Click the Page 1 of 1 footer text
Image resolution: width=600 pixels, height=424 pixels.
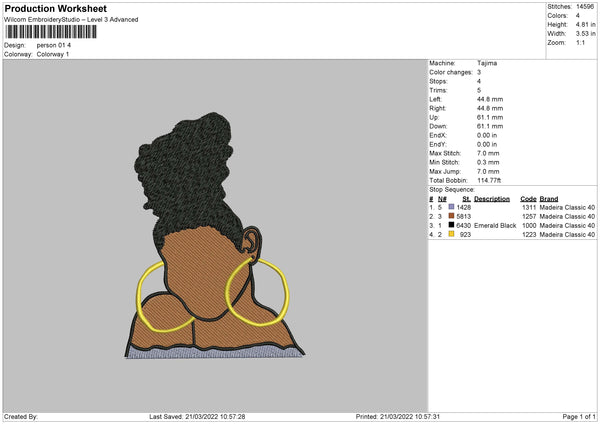[579, 416]
